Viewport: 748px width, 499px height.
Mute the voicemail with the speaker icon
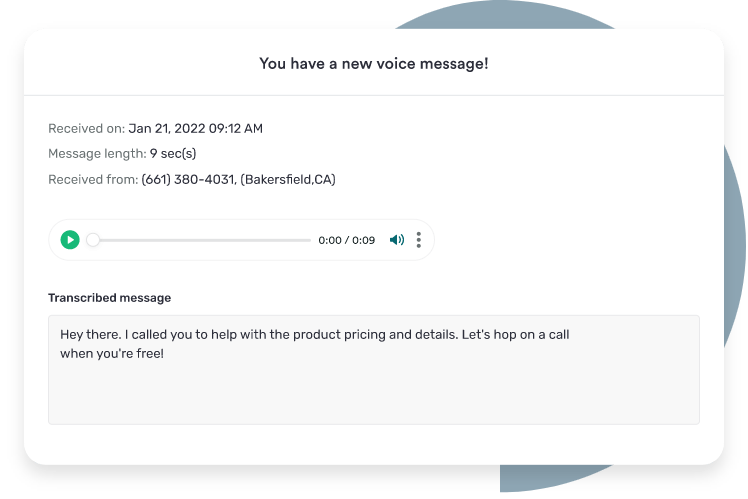pos(397,240)
